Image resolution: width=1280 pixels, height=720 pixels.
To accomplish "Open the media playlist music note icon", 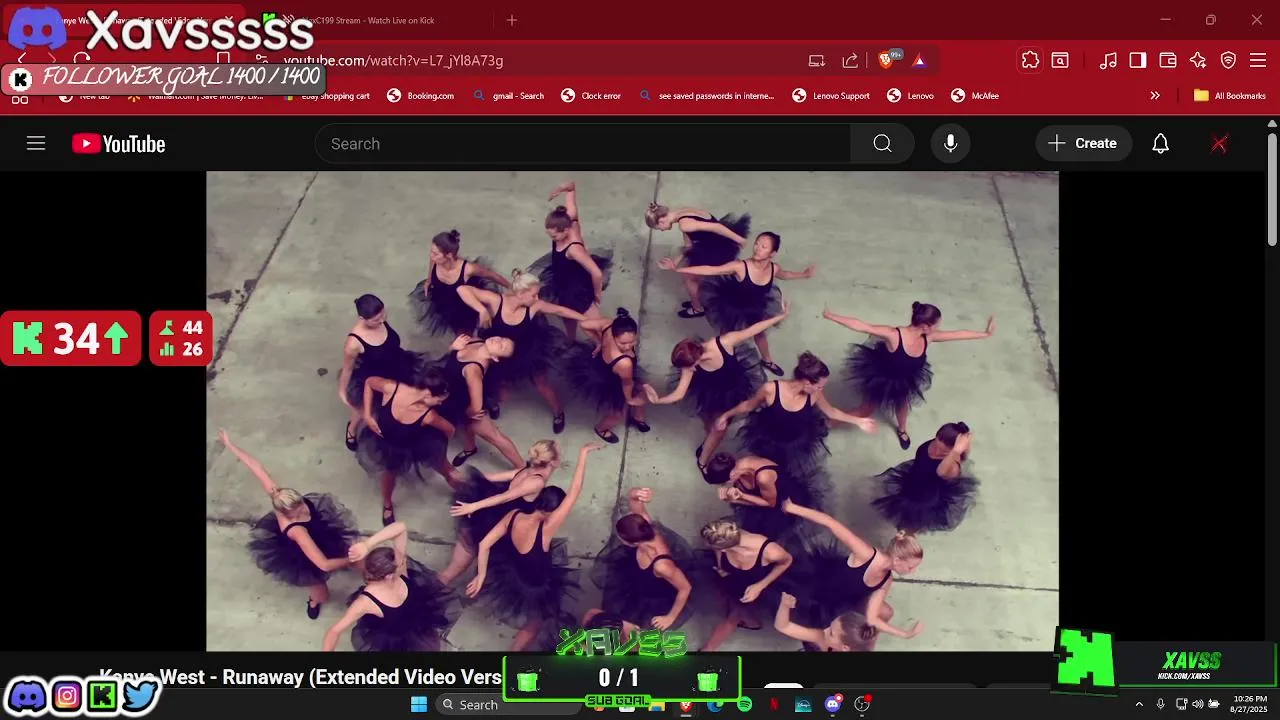I will coord(1108,60).
